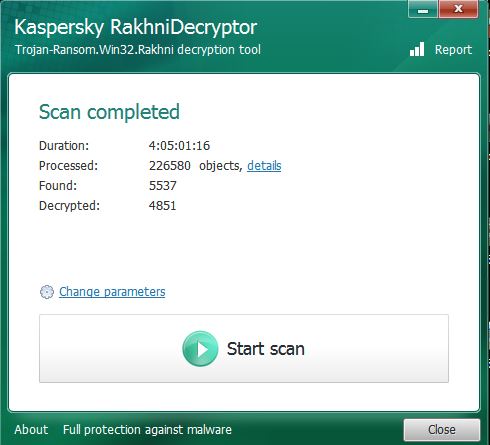490x445 pixels.
Task: Click the green play icon
Action: tap(200, 349)
